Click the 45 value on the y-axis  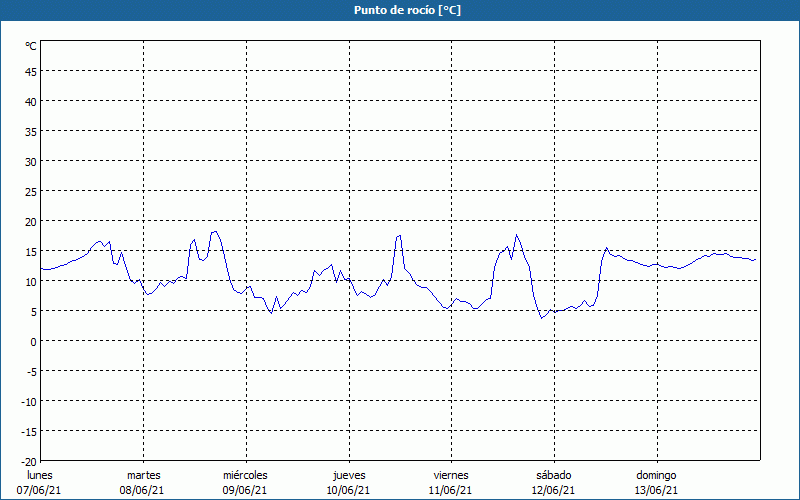[30, 71]
